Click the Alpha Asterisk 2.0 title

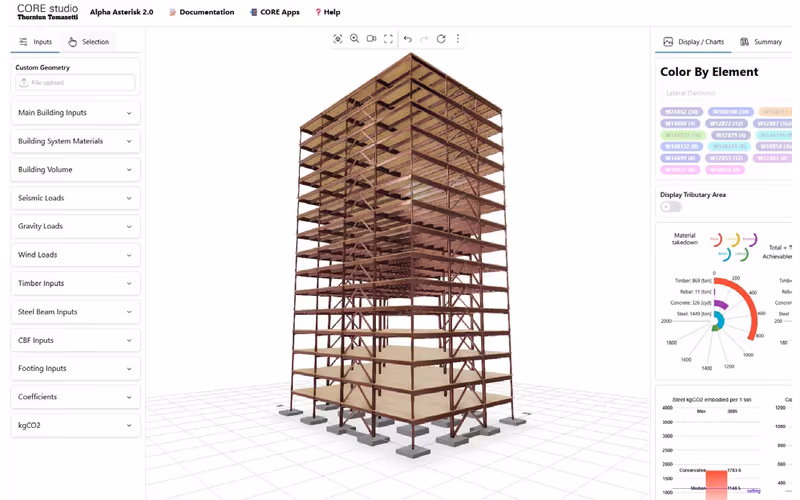[121, 12]
